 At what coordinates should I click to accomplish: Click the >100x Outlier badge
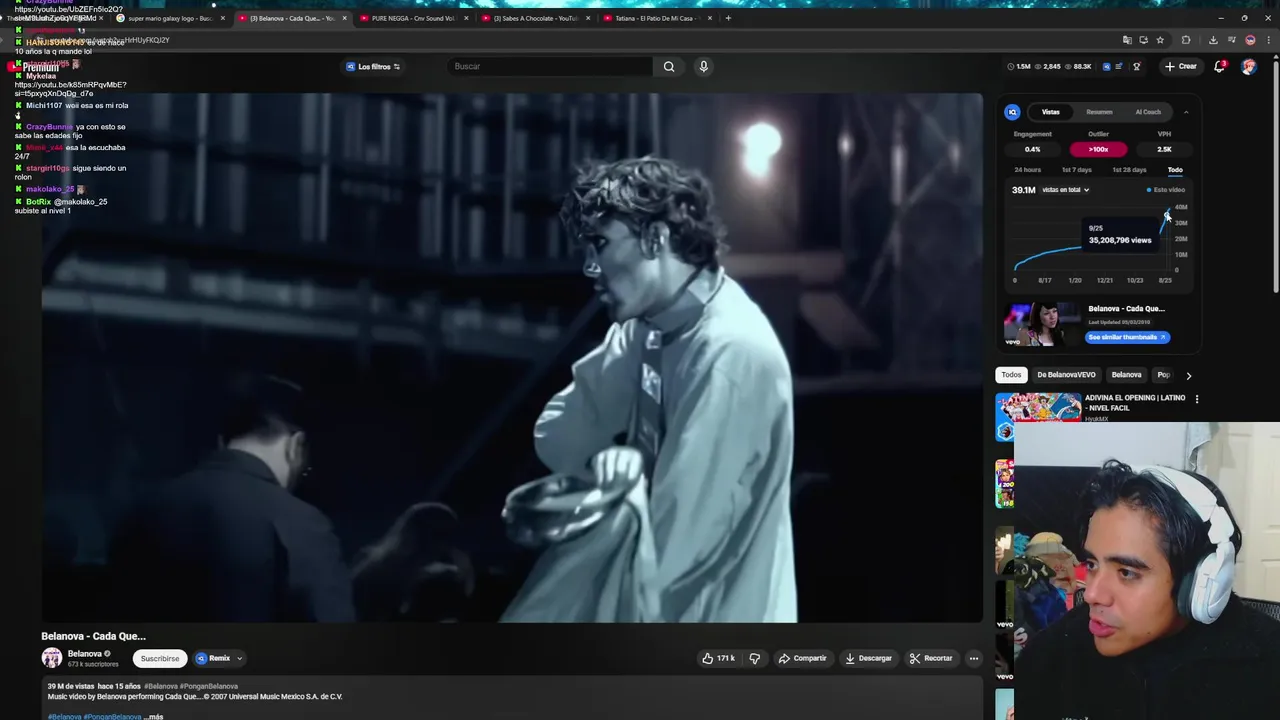(x=1098, y=149)
